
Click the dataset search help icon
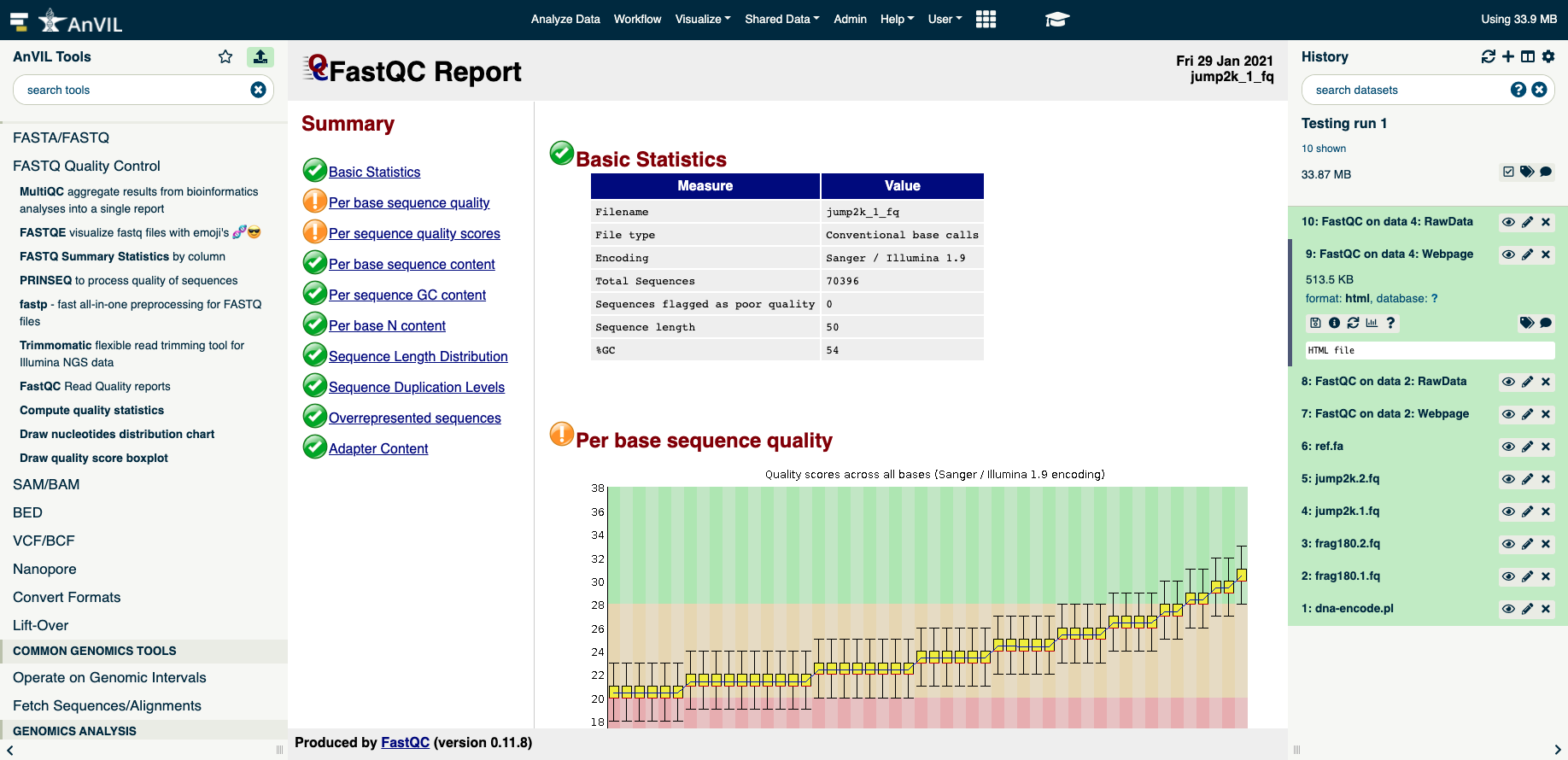click(x=1518, y=90)
